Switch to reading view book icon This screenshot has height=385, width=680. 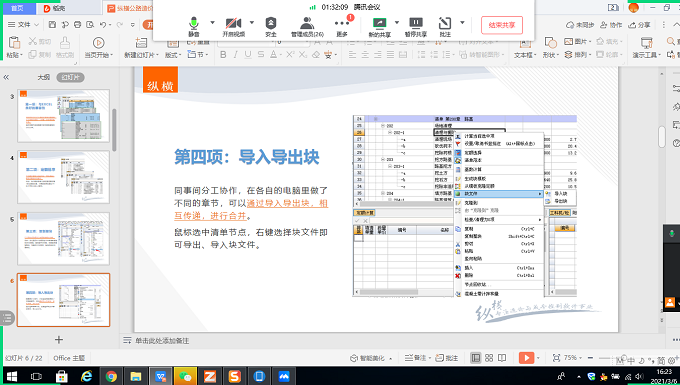click(x=502, y=358)
